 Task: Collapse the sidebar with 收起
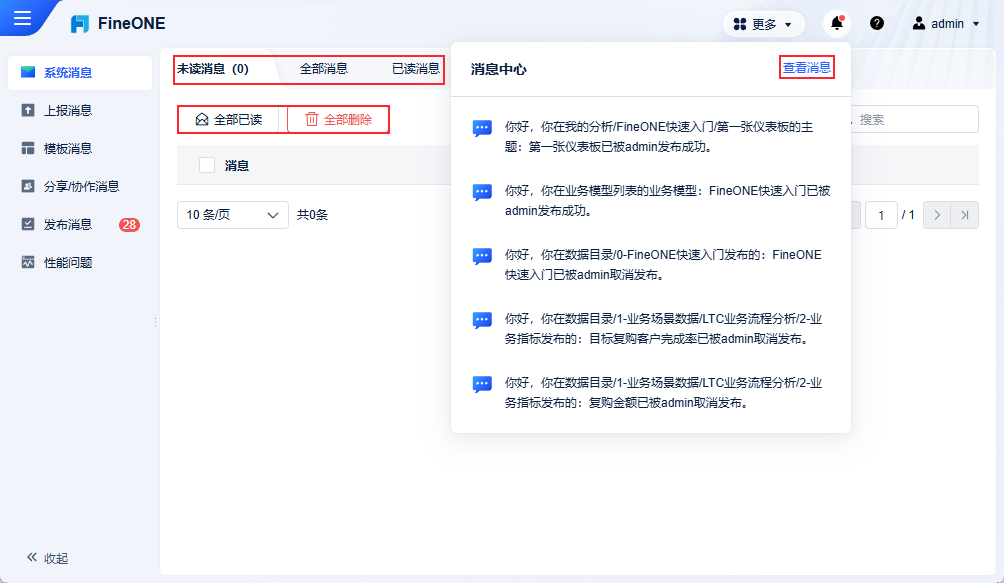(x=47, y=558)
